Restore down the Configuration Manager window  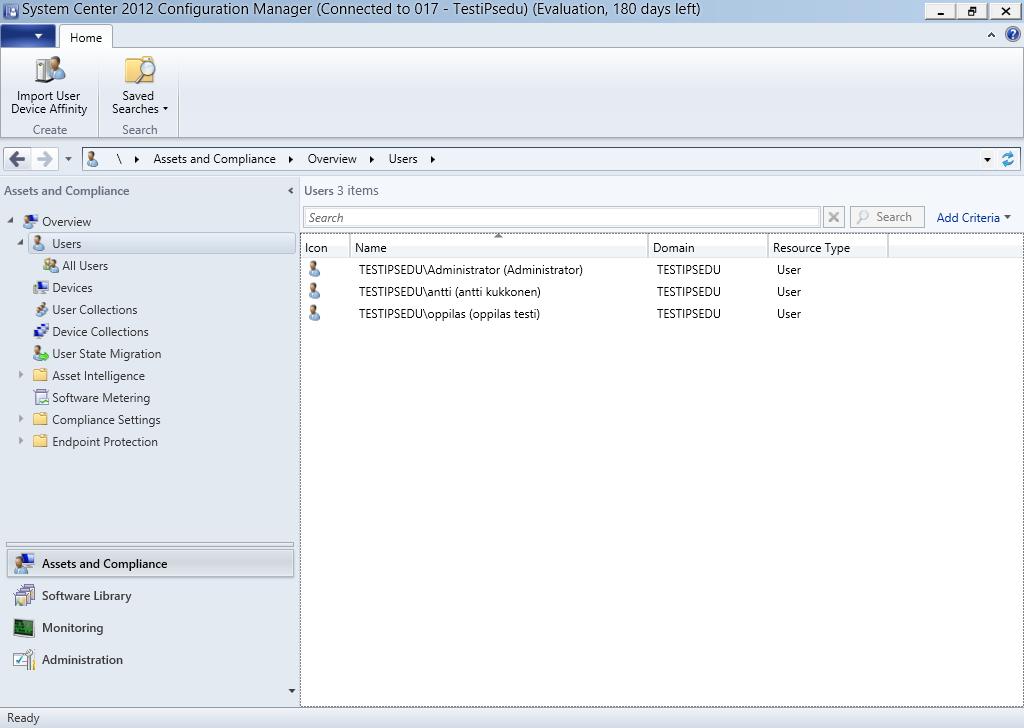(973, 10)
